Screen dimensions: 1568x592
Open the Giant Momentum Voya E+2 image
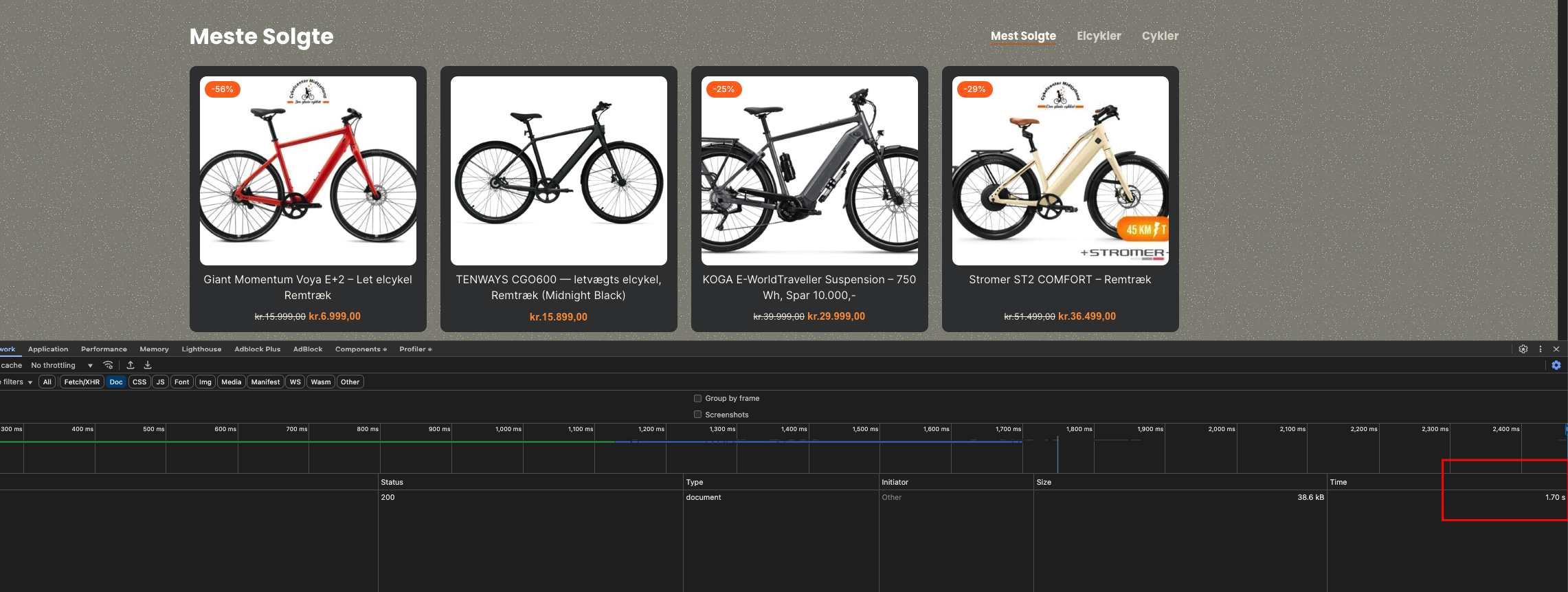click(308, 171)
